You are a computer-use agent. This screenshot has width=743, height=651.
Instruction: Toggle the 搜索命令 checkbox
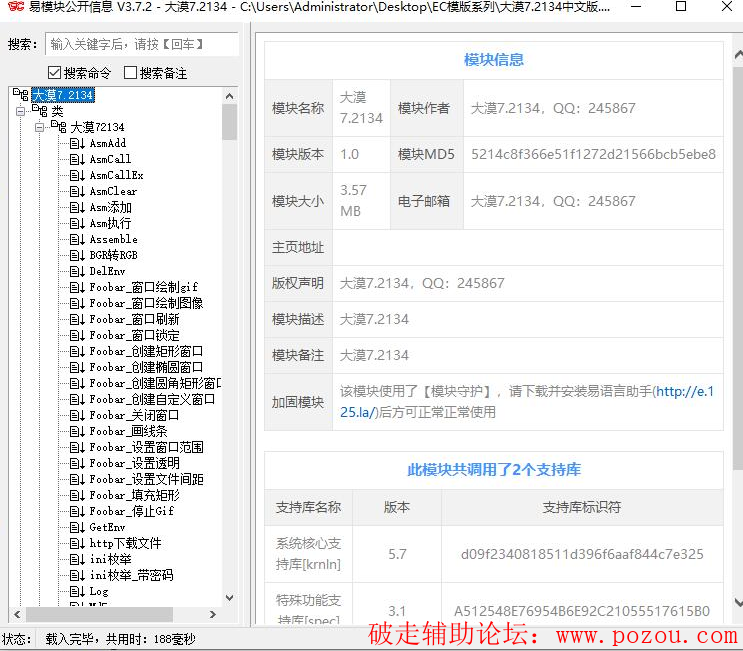[x=54, y=73]
